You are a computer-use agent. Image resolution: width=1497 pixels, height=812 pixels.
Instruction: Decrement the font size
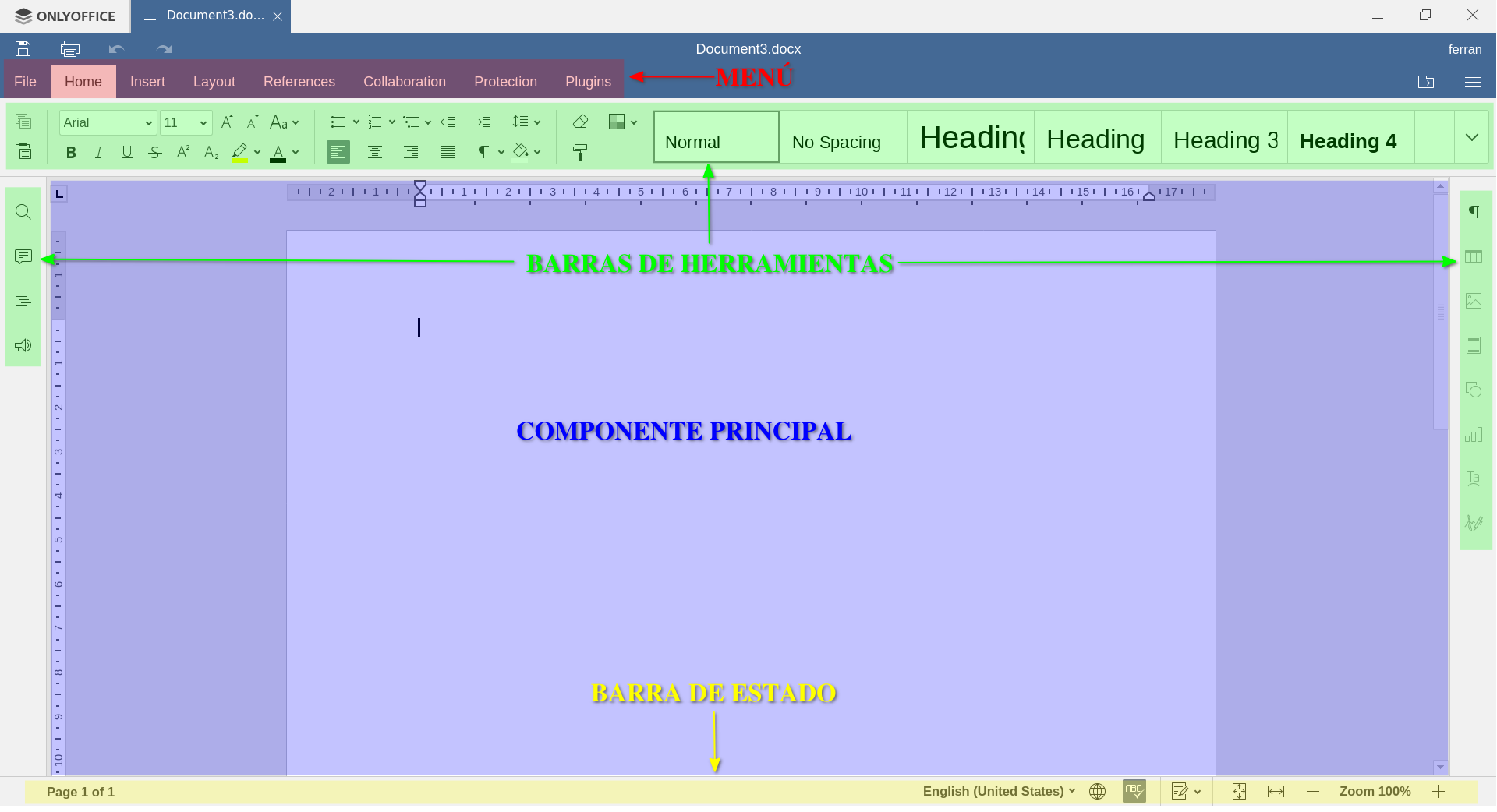253,122
